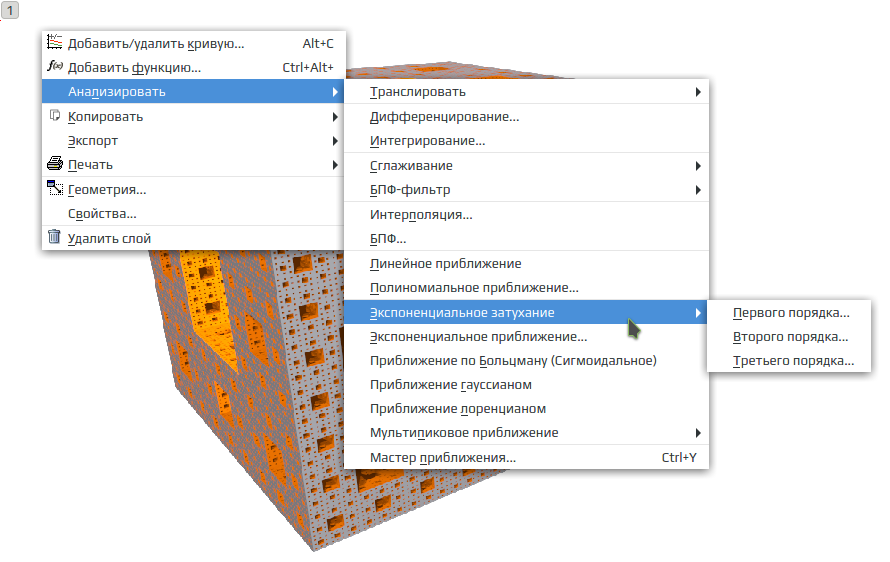Select Интерполяция... entry
This screenshot has width=890, height=562.
tap(527, 215)
